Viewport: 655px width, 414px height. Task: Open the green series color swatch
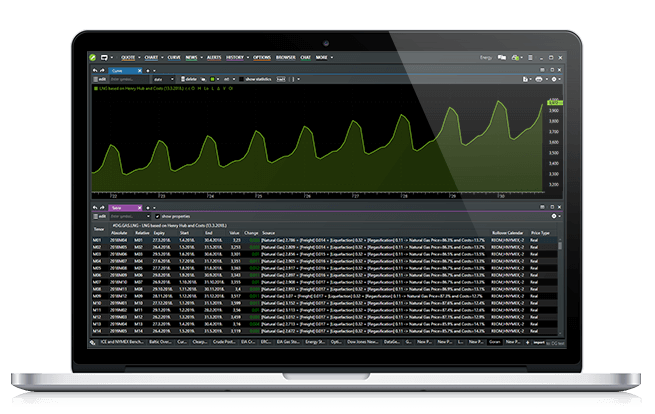212,79
